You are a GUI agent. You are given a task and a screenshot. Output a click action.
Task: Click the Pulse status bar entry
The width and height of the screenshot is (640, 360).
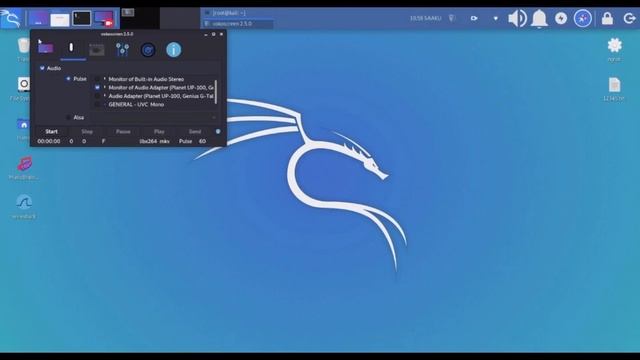tap(185, 141)
